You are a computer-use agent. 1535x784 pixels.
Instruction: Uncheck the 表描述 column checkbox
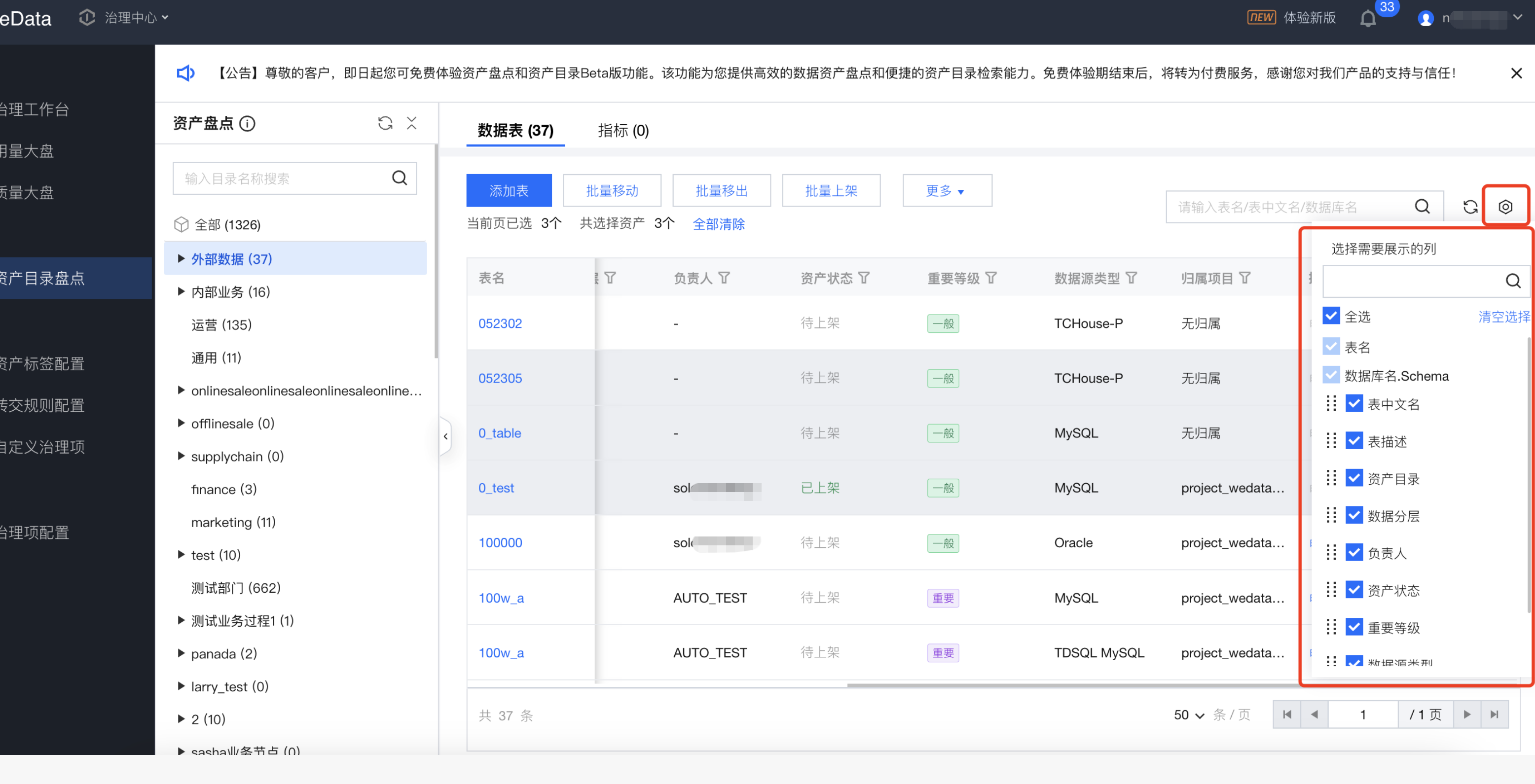point(1354,441)
